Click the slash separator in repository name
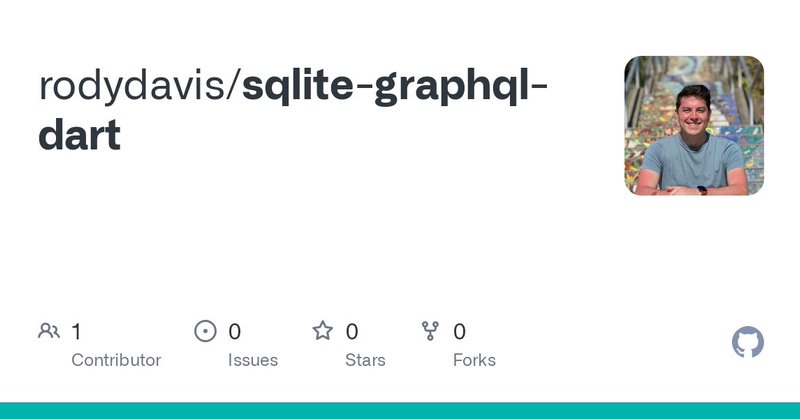Screen dimensions: 800x419 click(x=233, y=87)
